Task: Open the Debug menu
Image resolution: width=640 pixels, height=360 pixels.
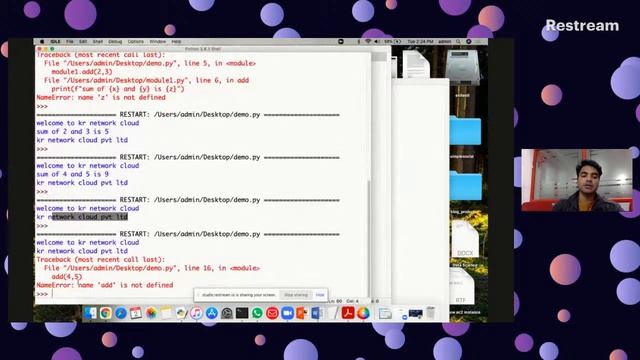Action: [x=115, y=42]
